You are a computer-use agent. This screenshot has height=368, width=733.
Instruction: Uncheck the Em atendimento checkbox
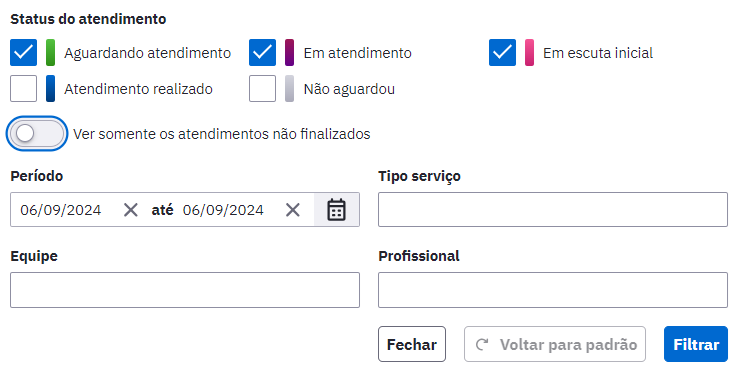point(263,53)
